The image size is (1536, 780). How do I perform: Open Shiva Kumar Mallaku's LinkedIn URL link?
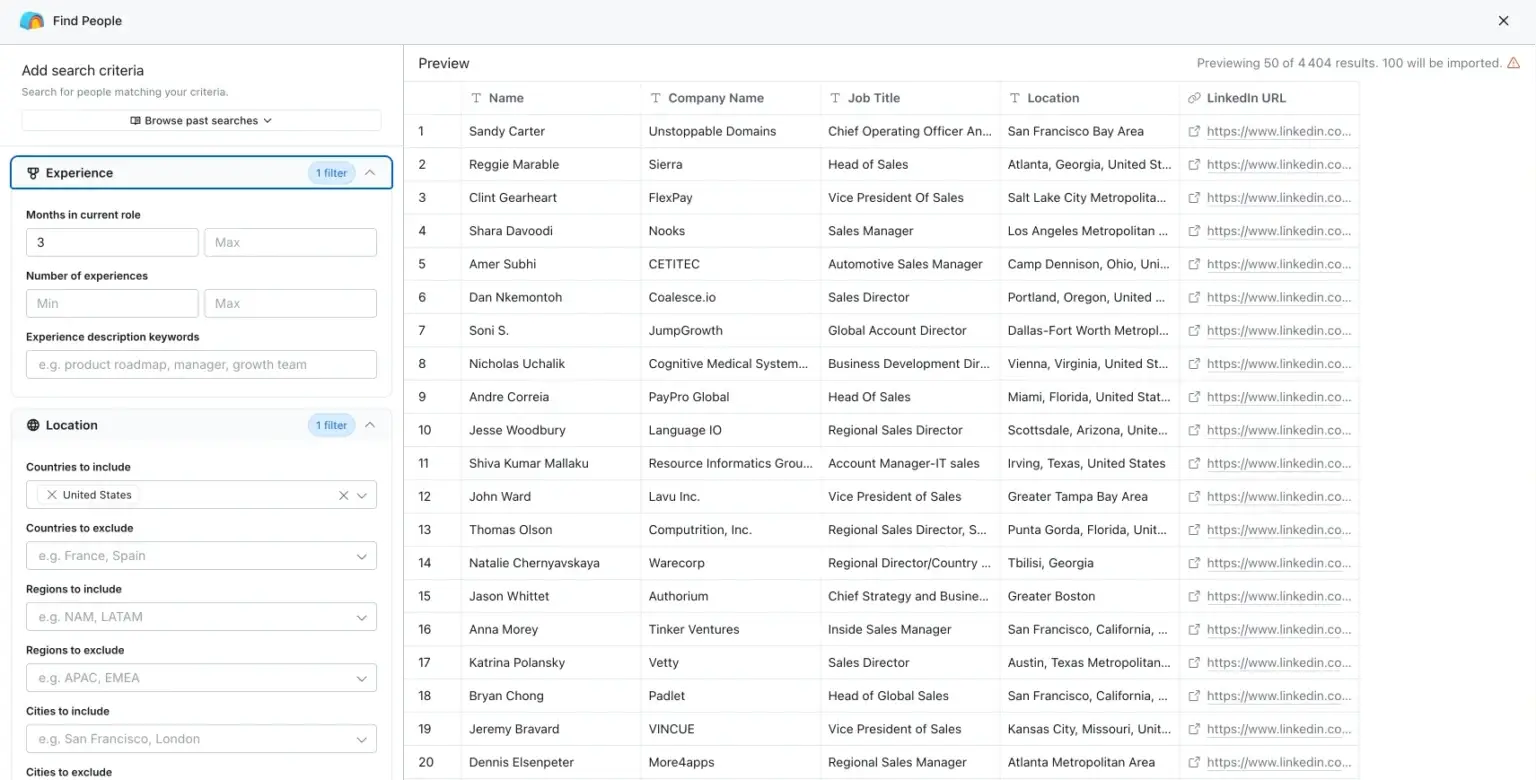pos(1279,463)
